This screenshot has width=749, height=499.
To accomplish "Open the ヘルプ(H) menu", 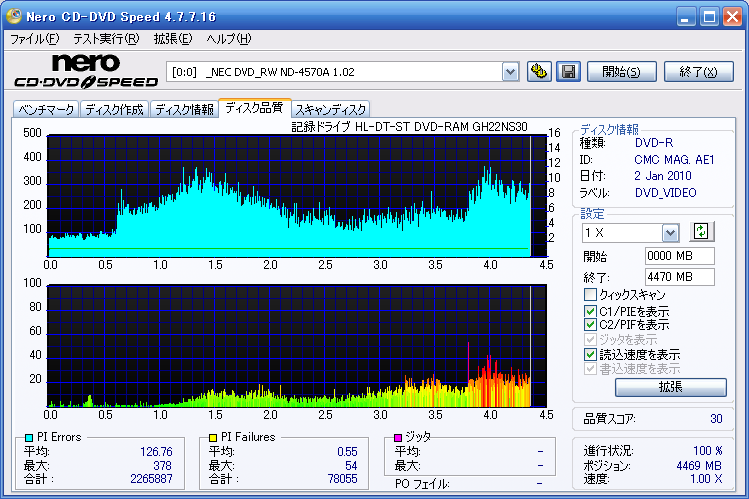I will click(229, 39).
